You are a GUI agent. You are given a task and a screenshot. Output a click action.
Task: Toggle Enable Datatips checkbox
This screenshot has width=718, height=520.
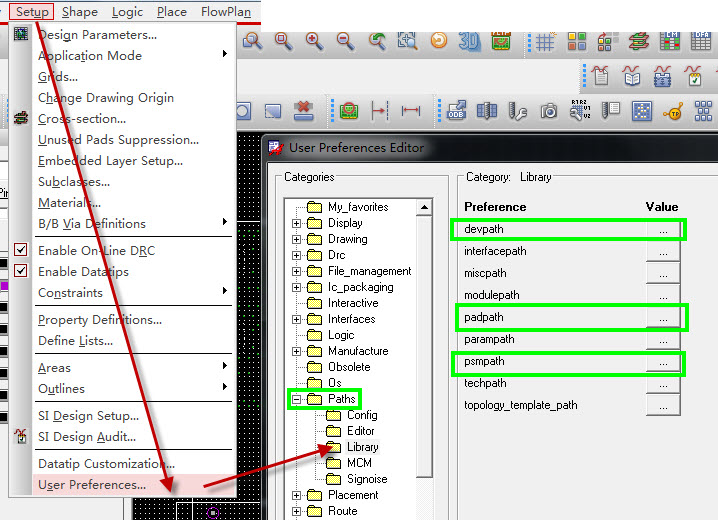(x=22, y=272)
